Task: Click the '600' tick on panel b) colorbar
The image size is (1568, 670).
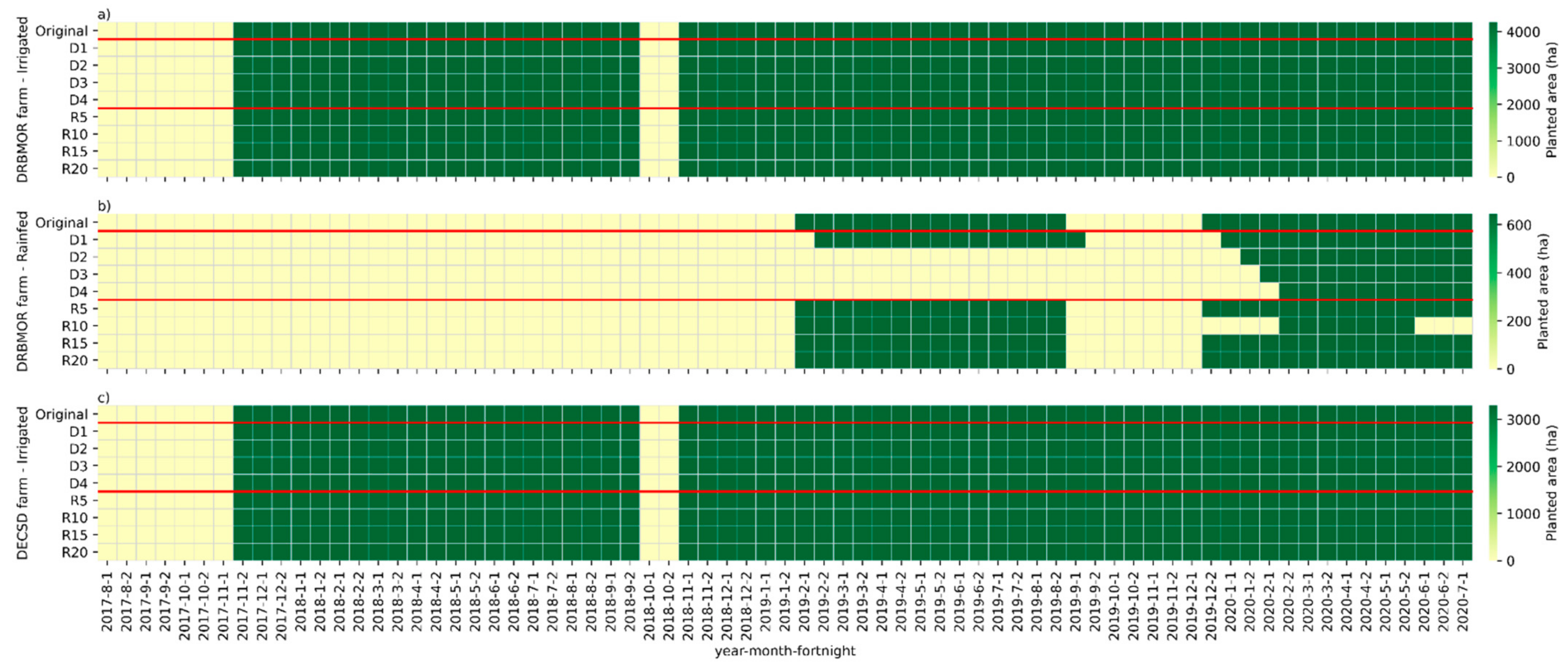Action: pos(1519,225)
